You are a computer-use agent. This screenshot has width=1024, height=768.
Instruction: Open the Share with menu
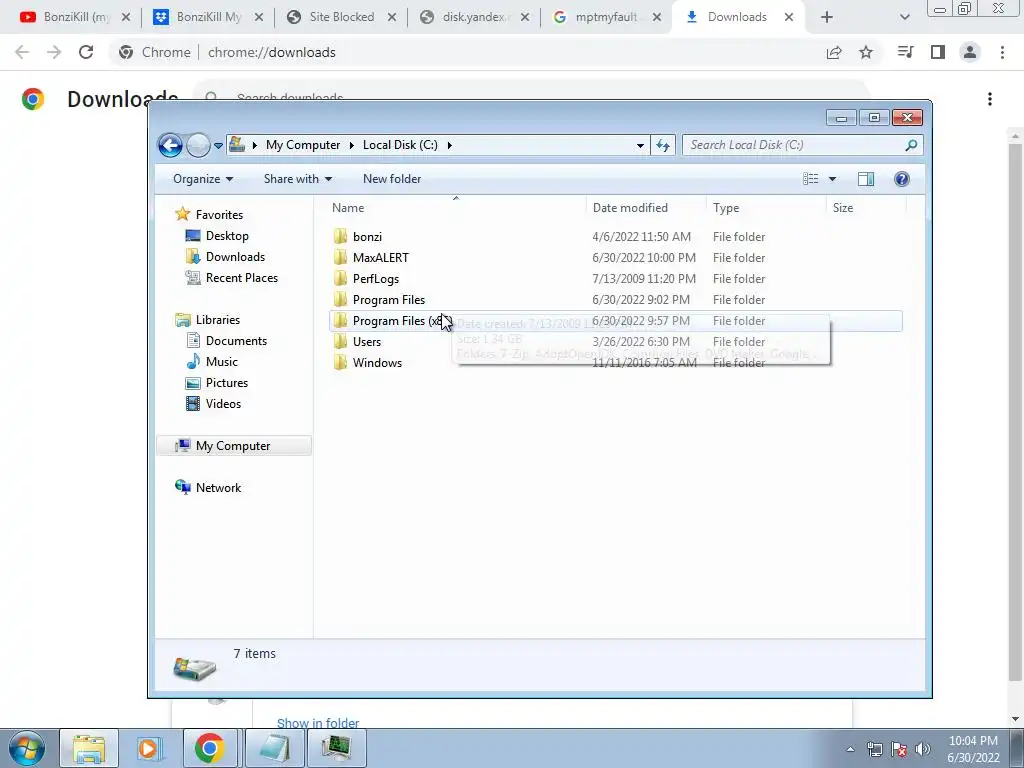(x=298, y=179)
